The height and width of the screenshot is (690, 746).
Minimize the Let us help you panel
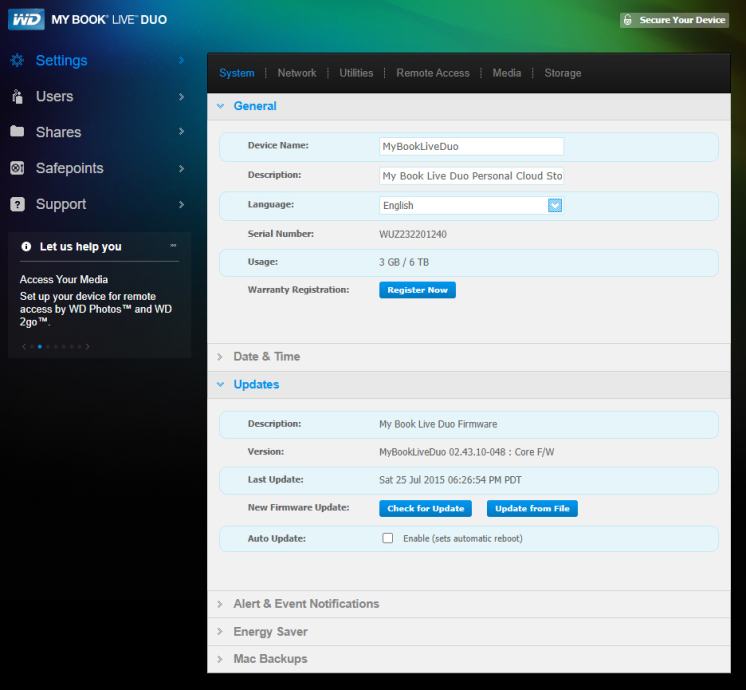coord(173,246)
